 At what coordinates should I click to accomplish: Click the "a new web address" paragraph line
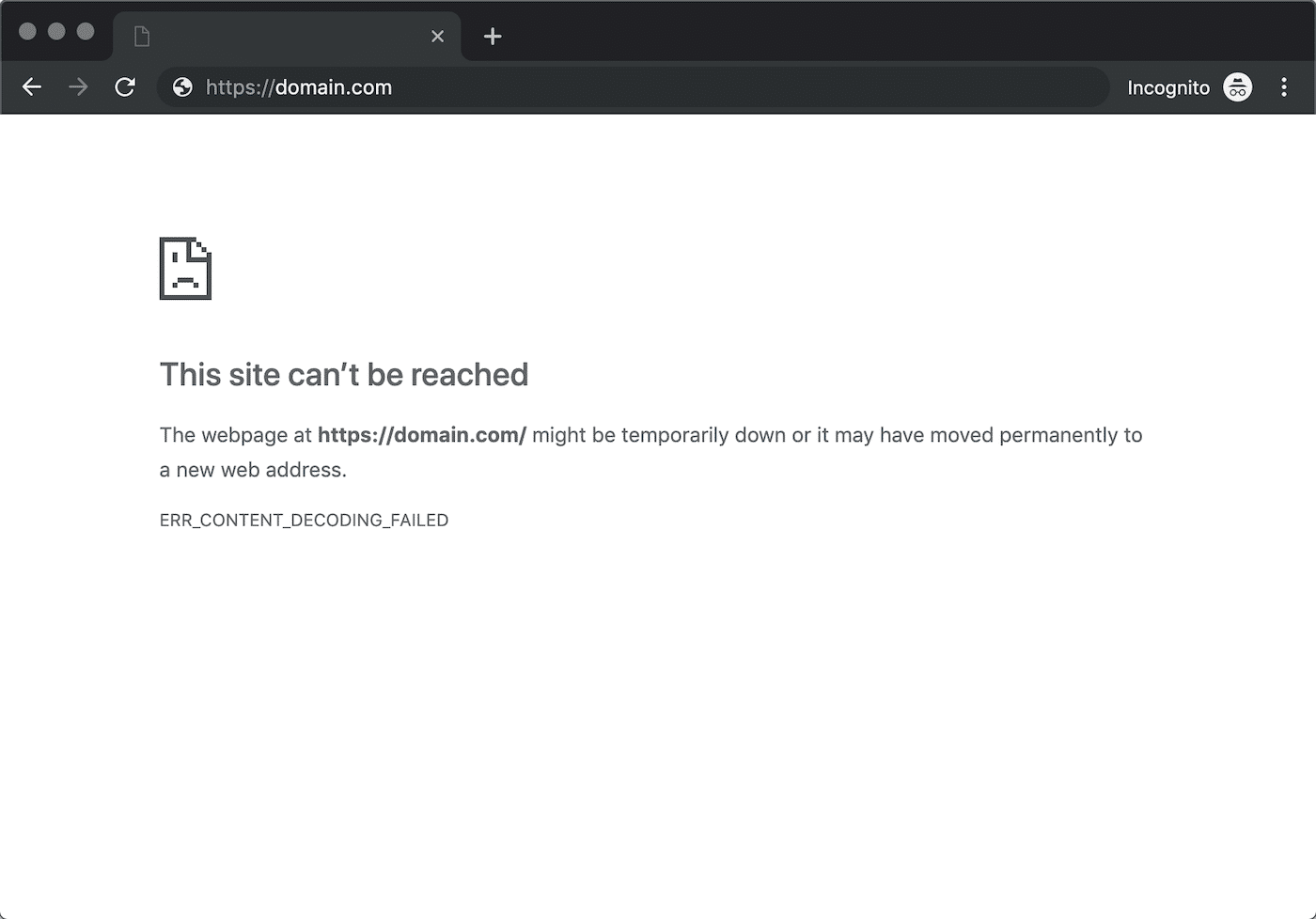[253, 470]
